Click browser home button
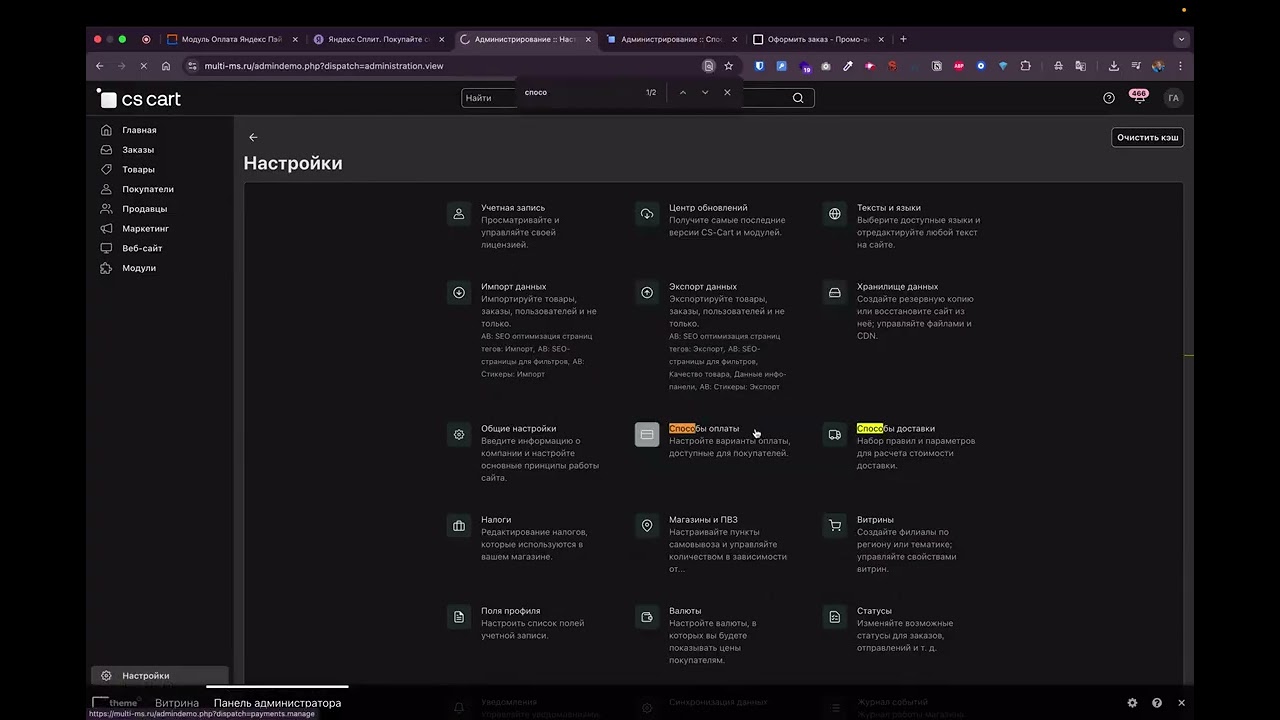 coord(166,66)
